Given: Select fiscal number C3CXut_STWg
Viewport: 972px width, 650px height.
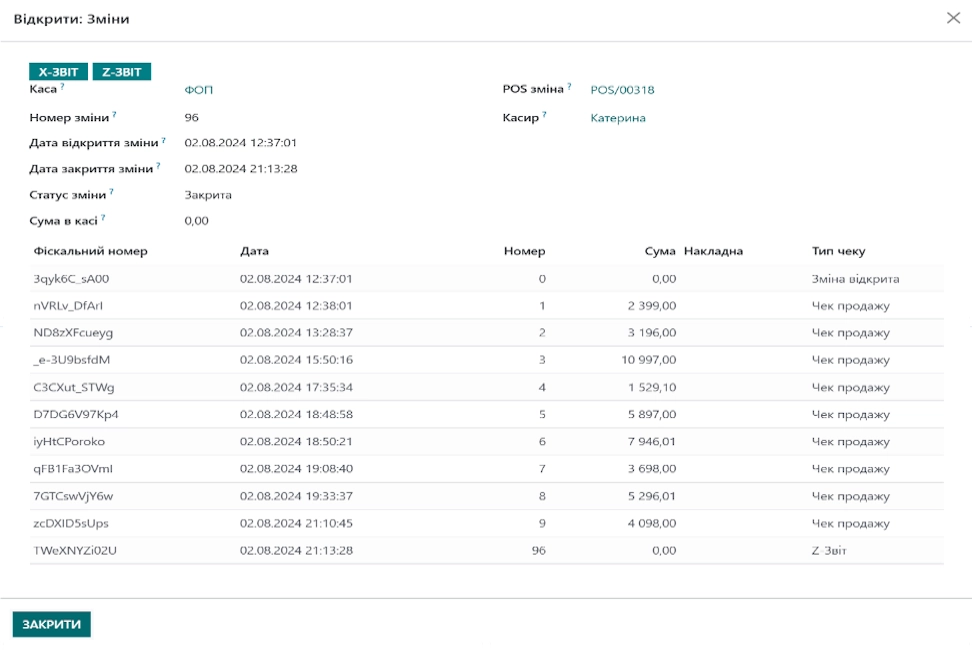Looking at the screenshot, I should tap(74, 387).
